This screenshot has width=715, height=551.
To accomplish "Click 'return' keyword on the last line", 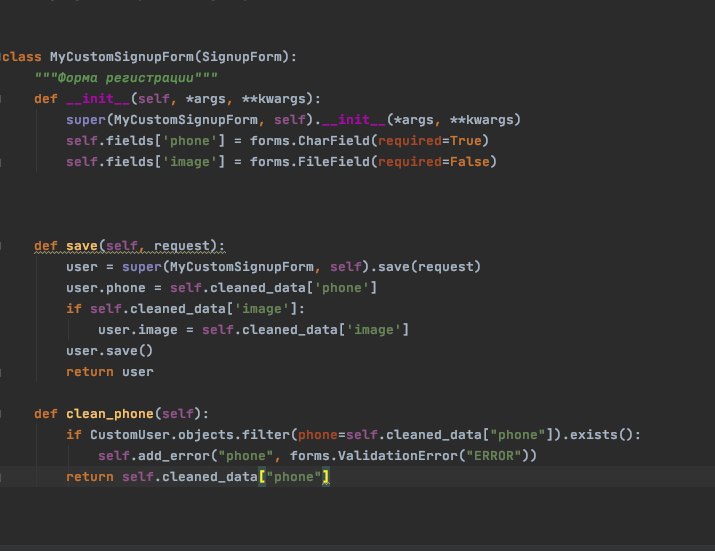I will 90,477.
